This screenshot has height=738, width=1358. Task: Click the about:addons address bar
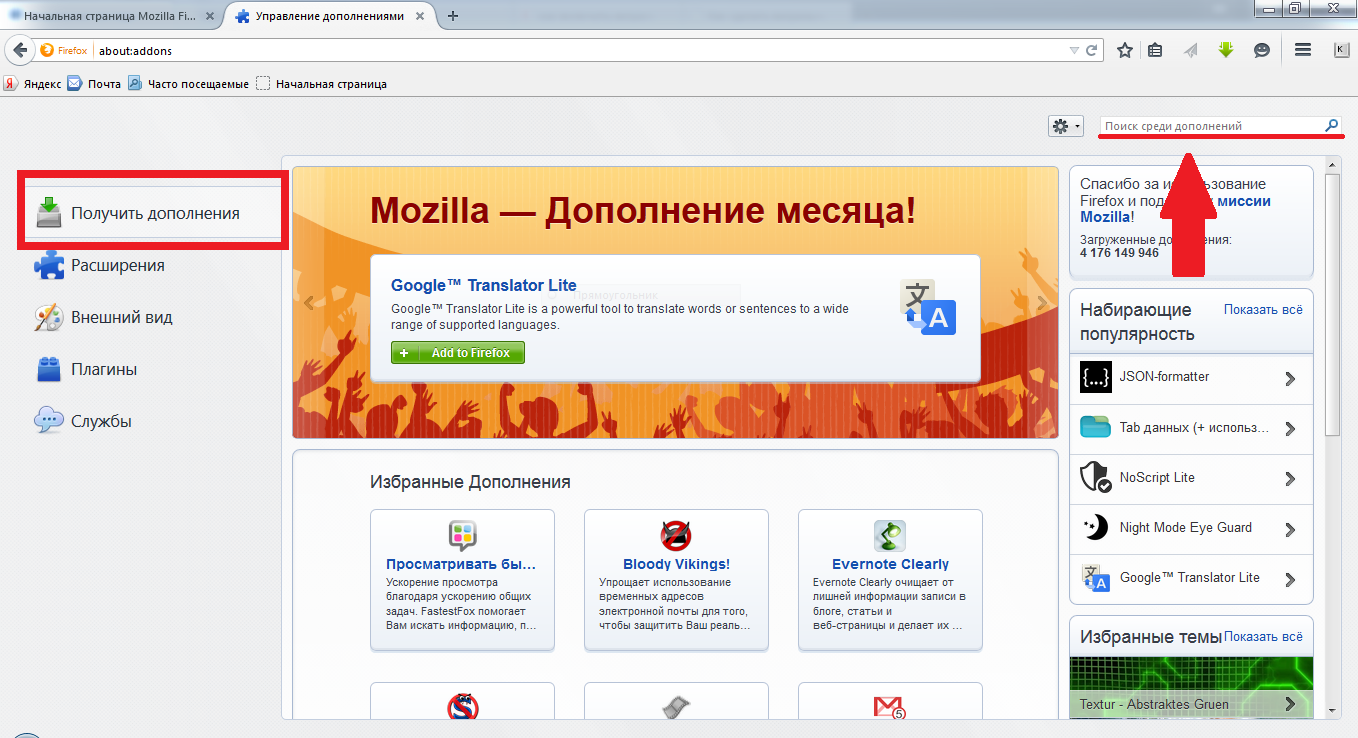tap(580, 50)
